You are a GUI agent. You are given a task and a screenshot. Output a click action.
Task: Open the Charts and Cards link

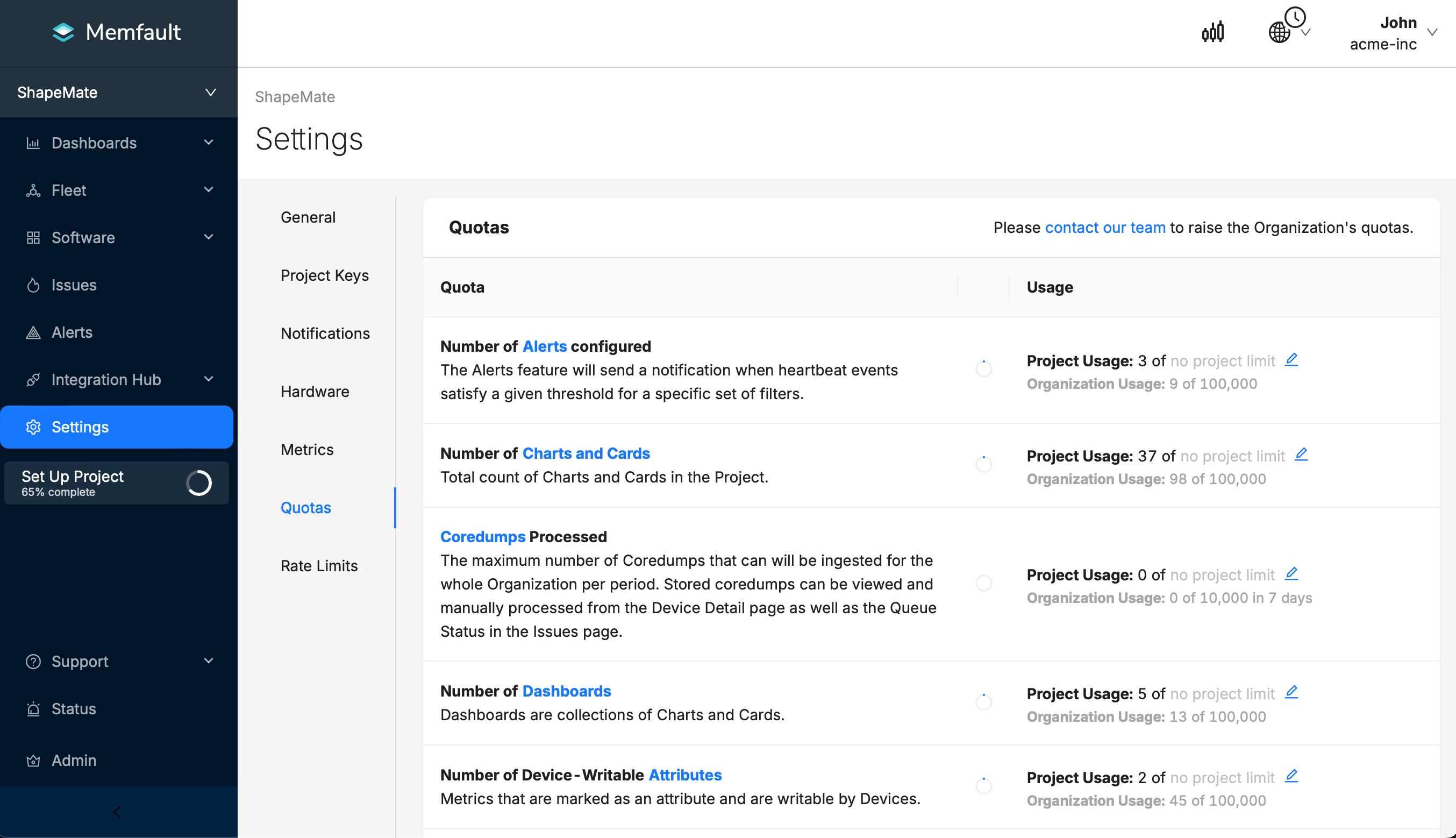coord(586,453)
